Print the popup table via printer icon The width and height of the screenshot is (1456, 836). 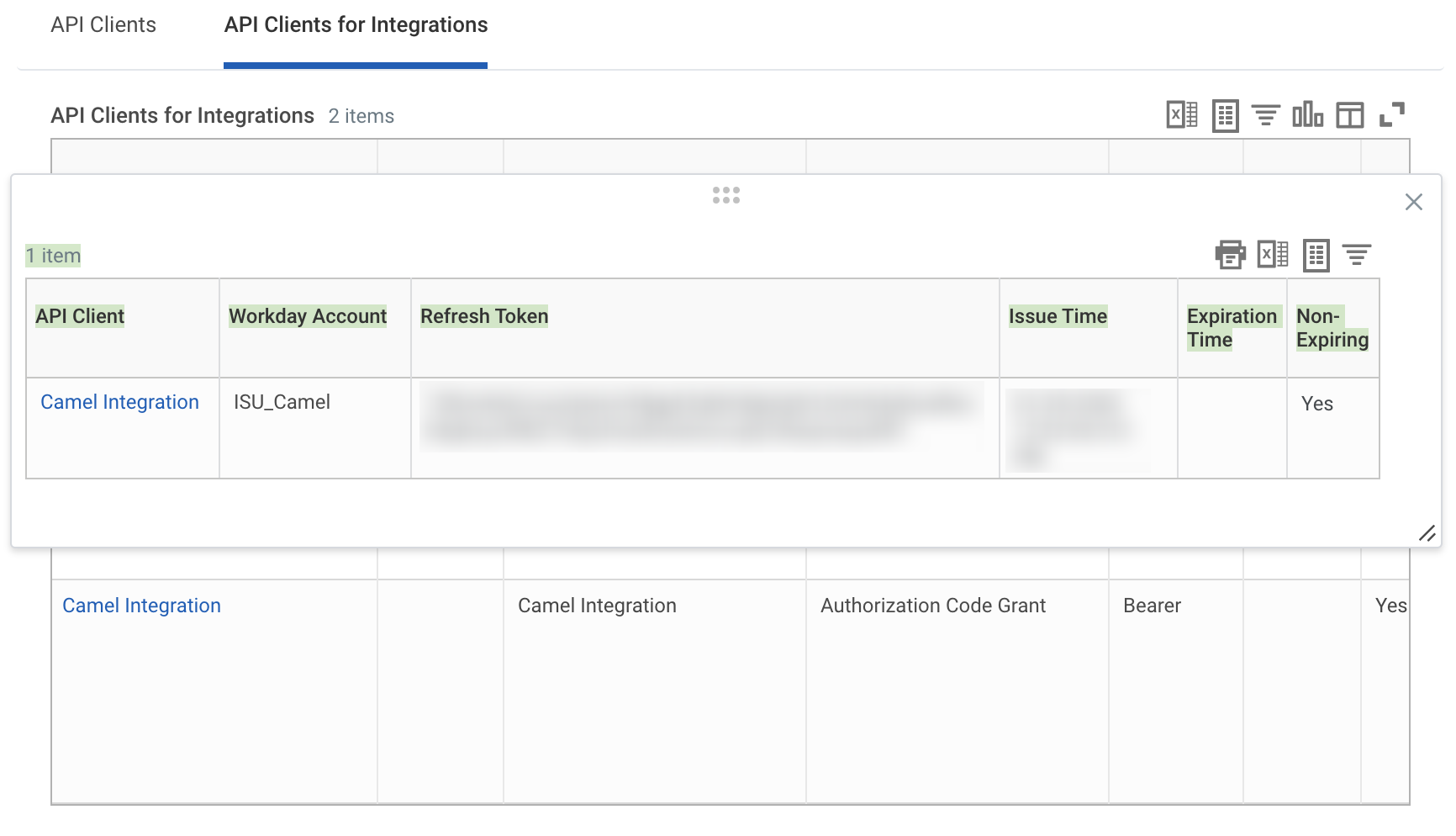pos(1232,255)
